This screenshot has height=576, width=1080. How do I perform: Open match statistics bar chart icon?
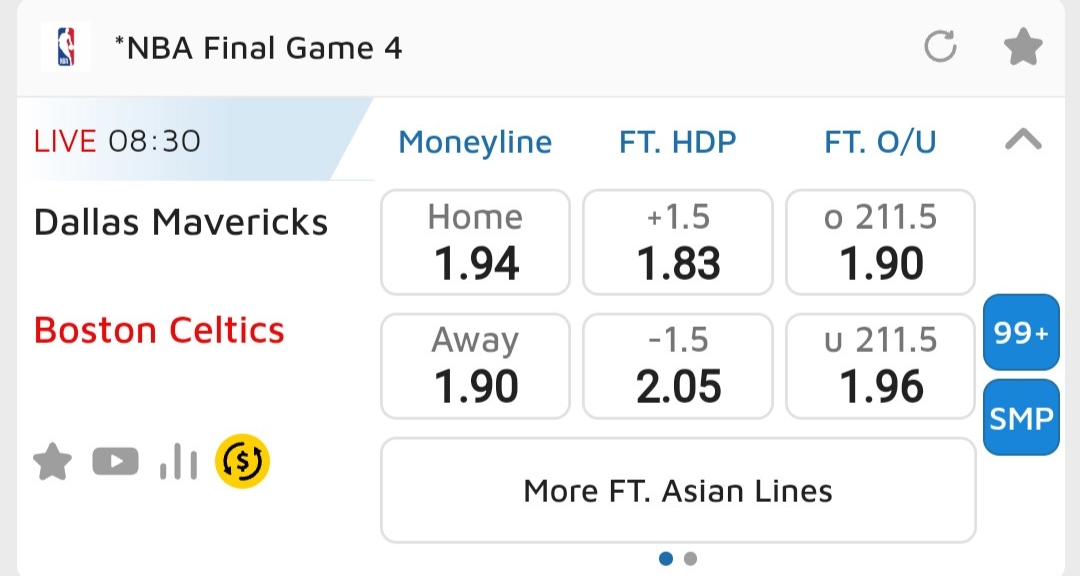coord(178,462)
